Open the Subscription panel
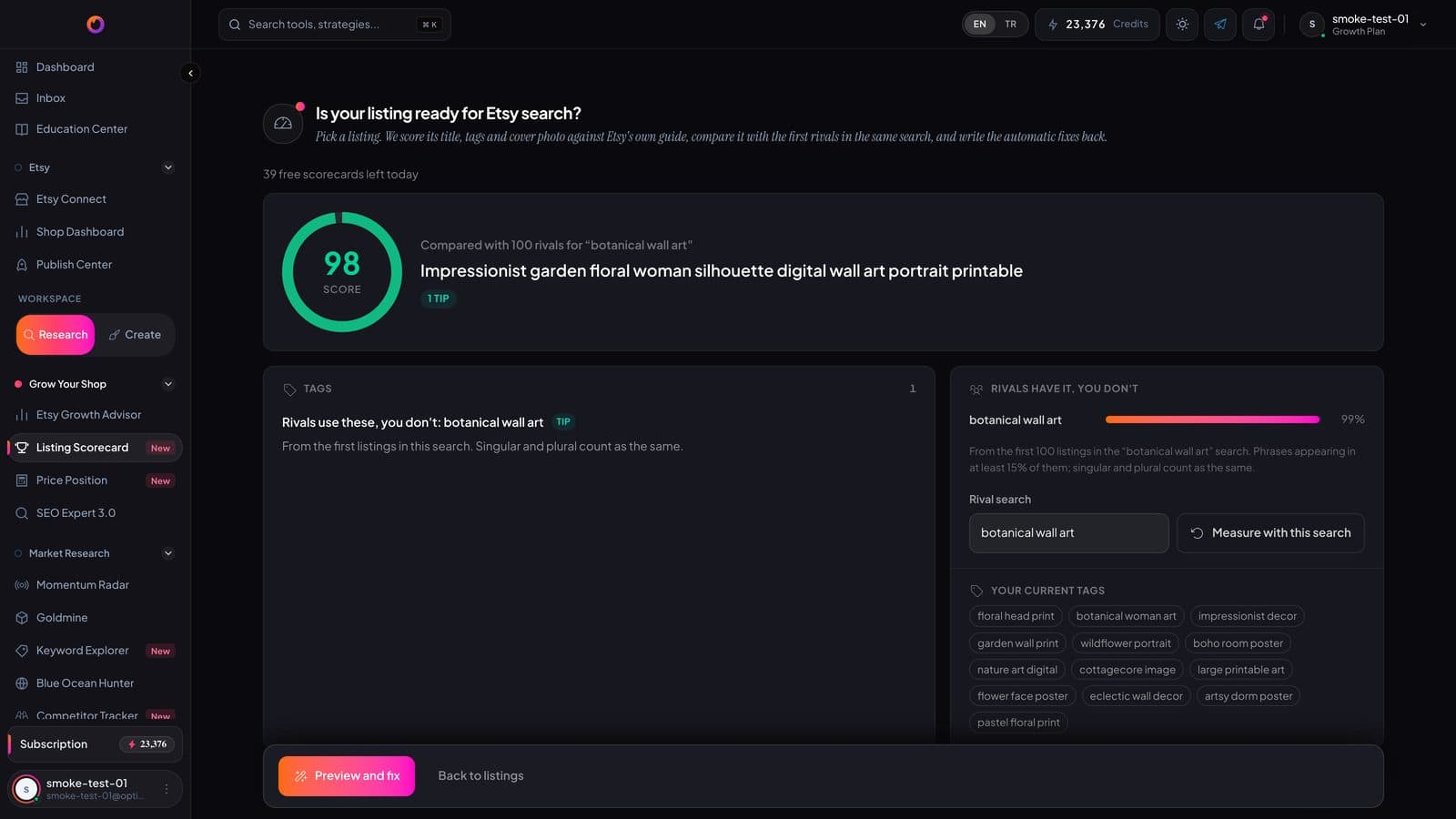The width and height of the screenshot is (1456, 819). 95,744
